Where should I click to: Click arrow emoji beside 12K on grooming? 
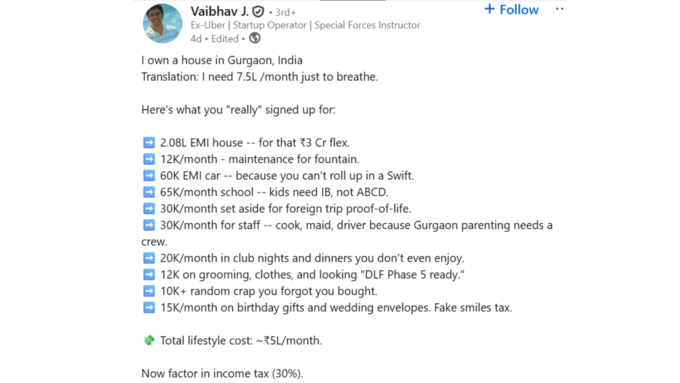149,275
